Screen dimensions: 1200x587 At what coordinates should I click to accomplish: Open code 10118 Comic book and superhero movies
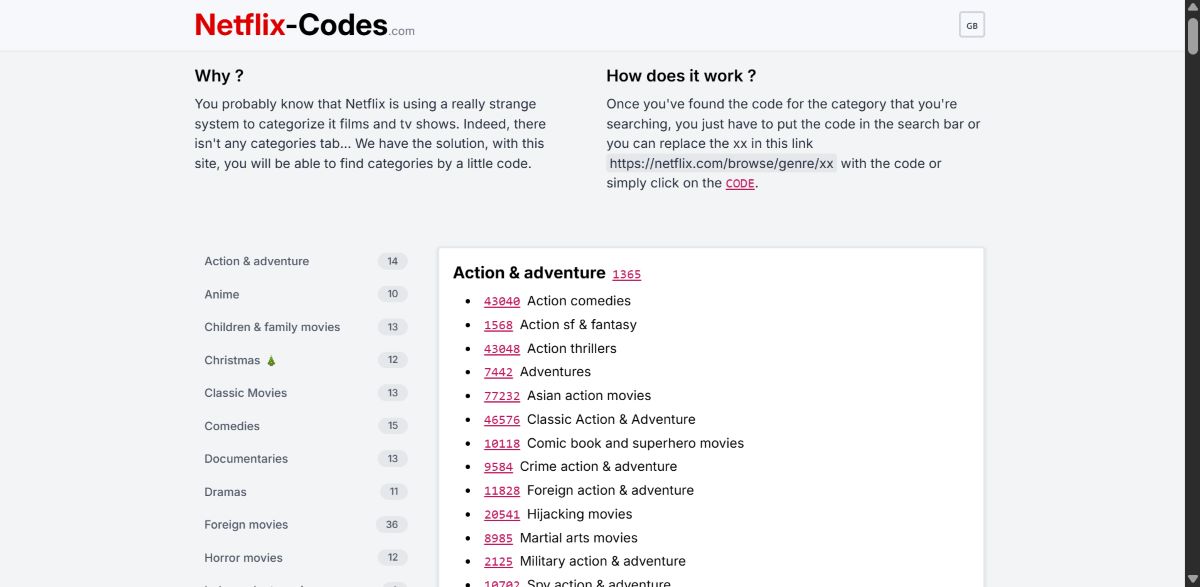coord(502,443)
